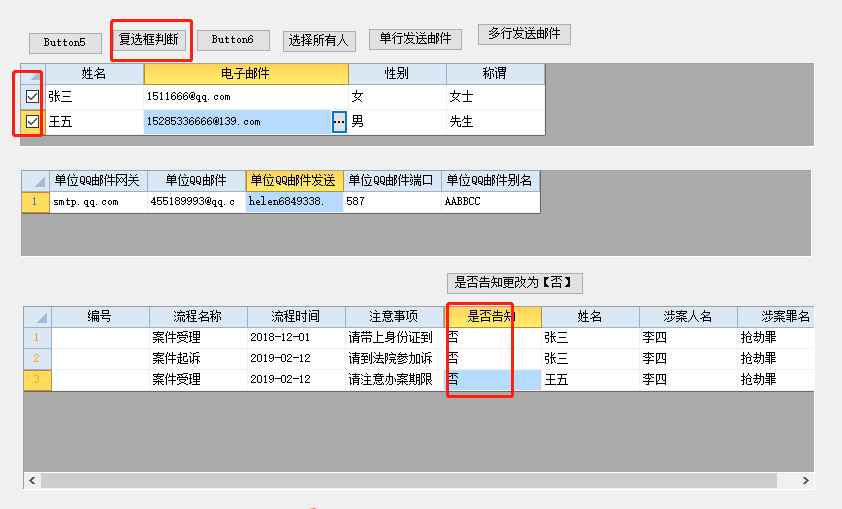Click the 是否告知更改为【否】 button
The height and width of the screenshot is (509, 842).
coord(514,283)
